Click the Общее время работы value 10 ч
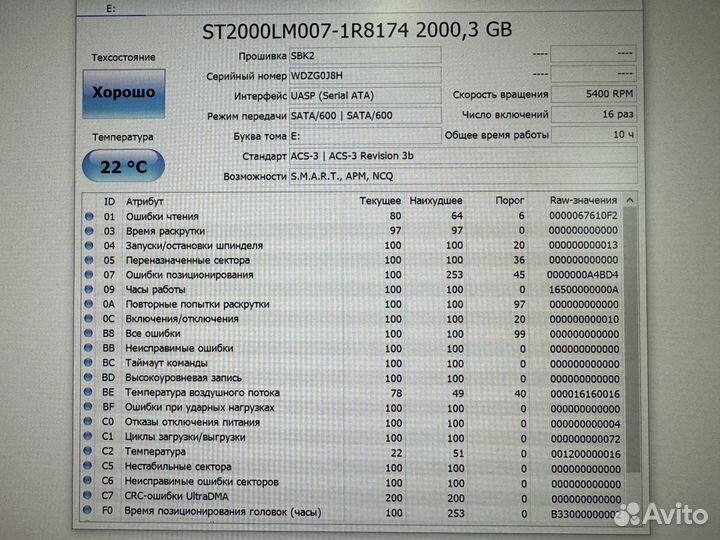The height and width of the screenshot is (540, 720). 594,135
